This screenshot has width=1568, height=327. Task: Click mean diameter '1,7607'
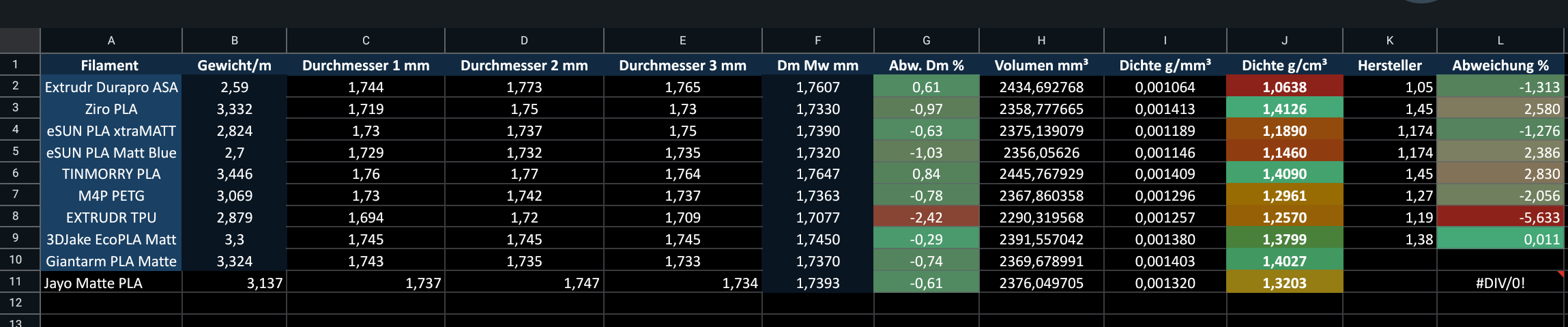pyautogui.click(x=817, y=87)
